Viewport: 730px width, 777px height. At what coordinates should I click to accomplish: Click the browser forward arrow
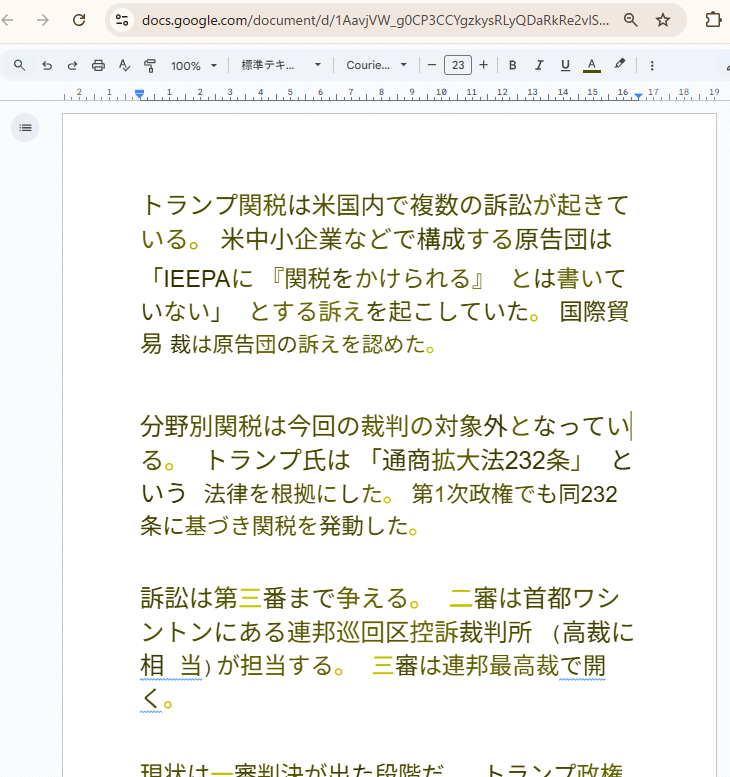point(43,20)
